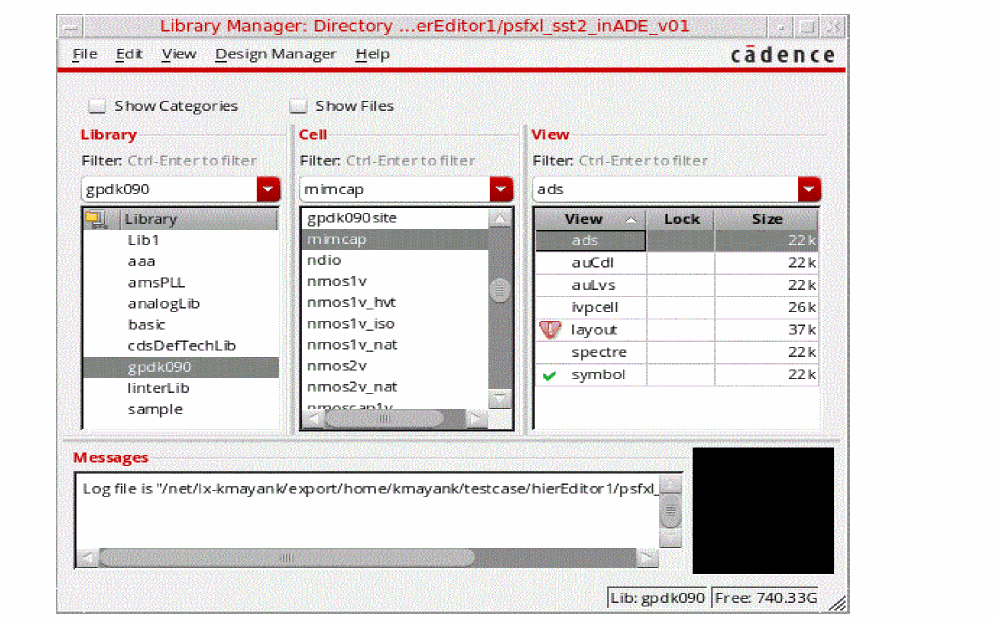Expand the Library name dropdown arrow

point(269,189)
